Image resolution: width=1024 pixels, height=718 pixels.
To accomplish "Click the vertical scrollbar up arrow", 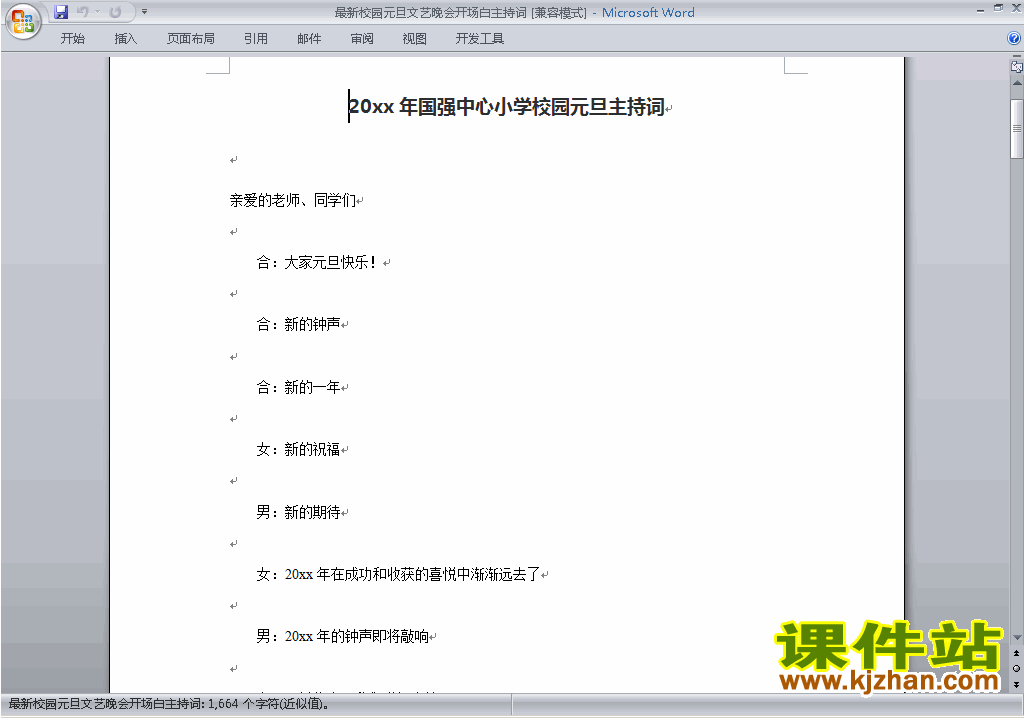I will [1017, 84].
